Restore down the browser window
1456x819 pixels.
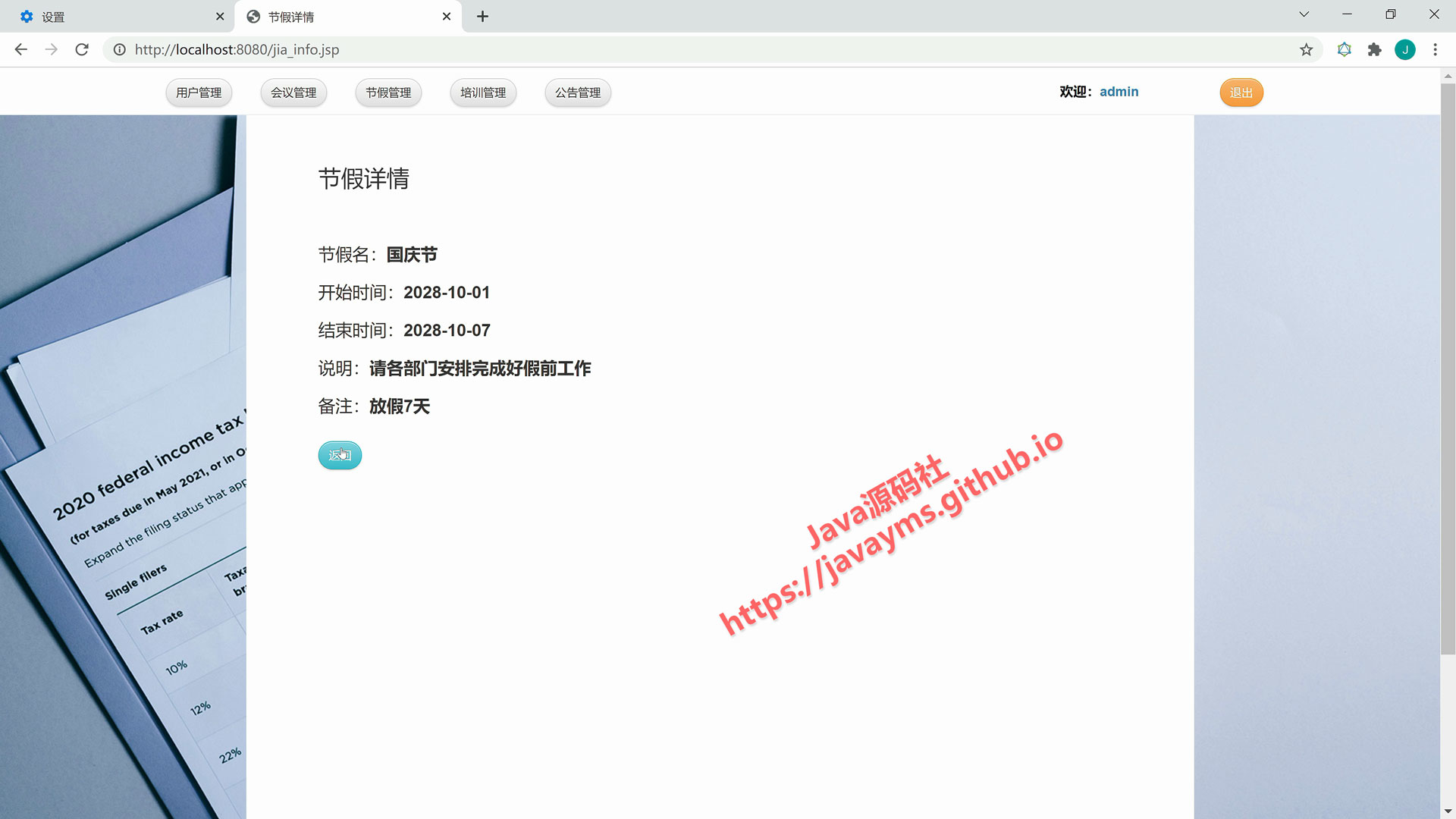pos(1390,14)
